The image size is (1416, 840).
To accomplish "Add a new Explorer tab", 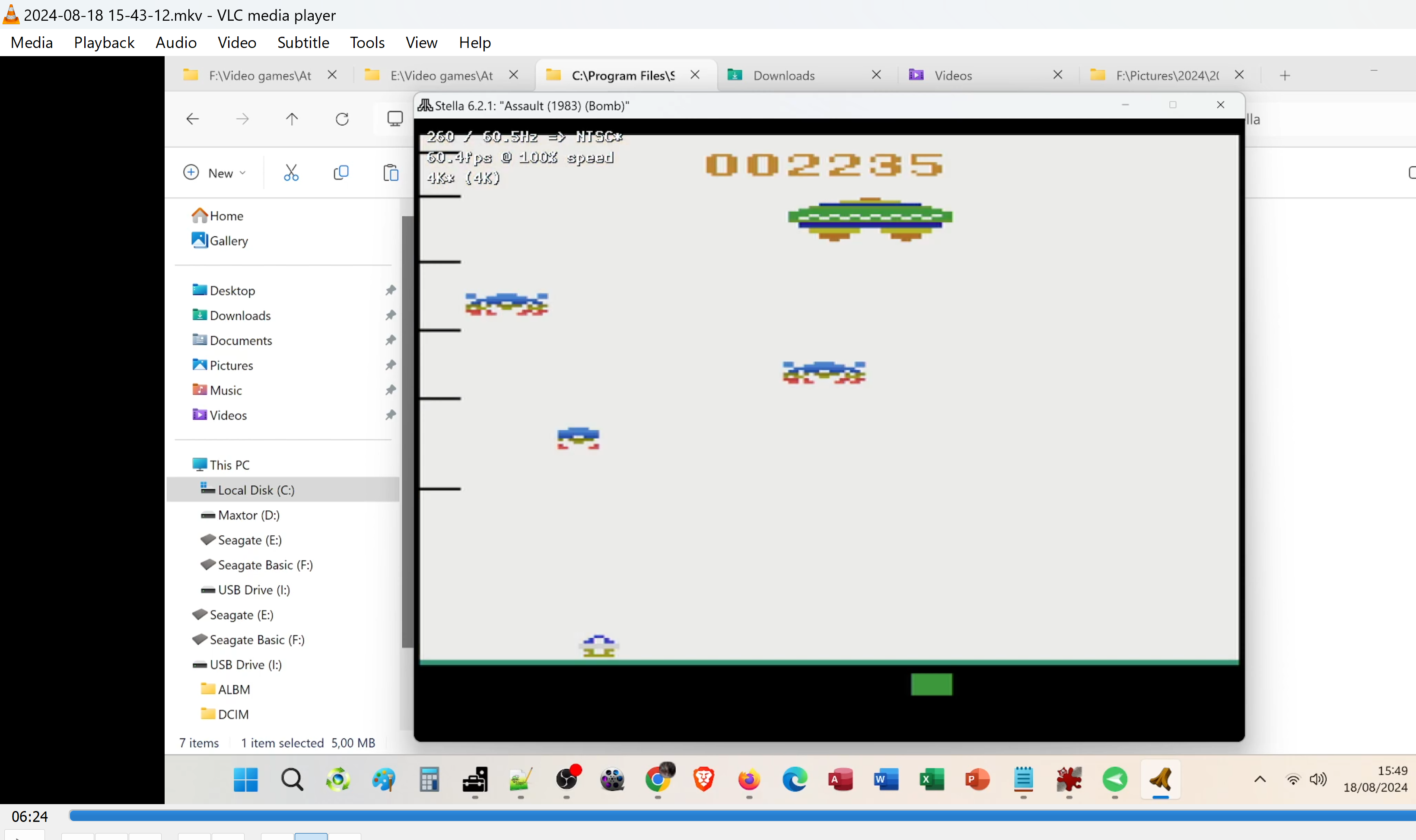I will click(1285, 75).
